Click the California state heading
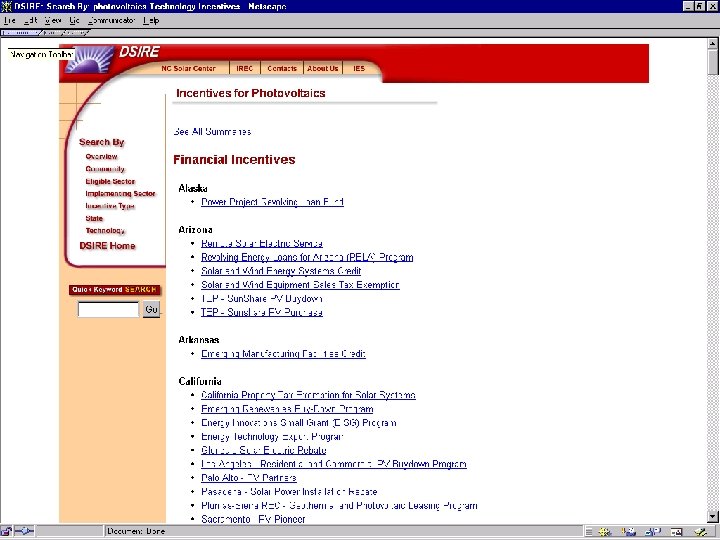720x540 pixels. point(200,381)
